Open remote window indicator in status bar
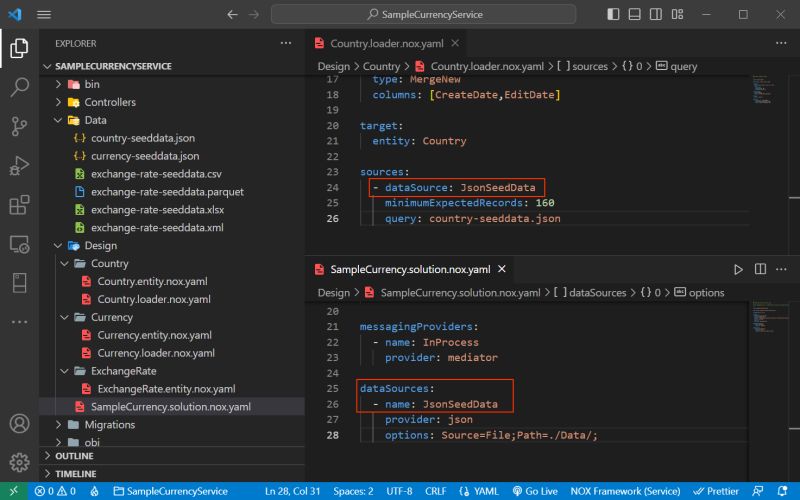Viewport: 800px width, 500px height. [x=14, y=491]
